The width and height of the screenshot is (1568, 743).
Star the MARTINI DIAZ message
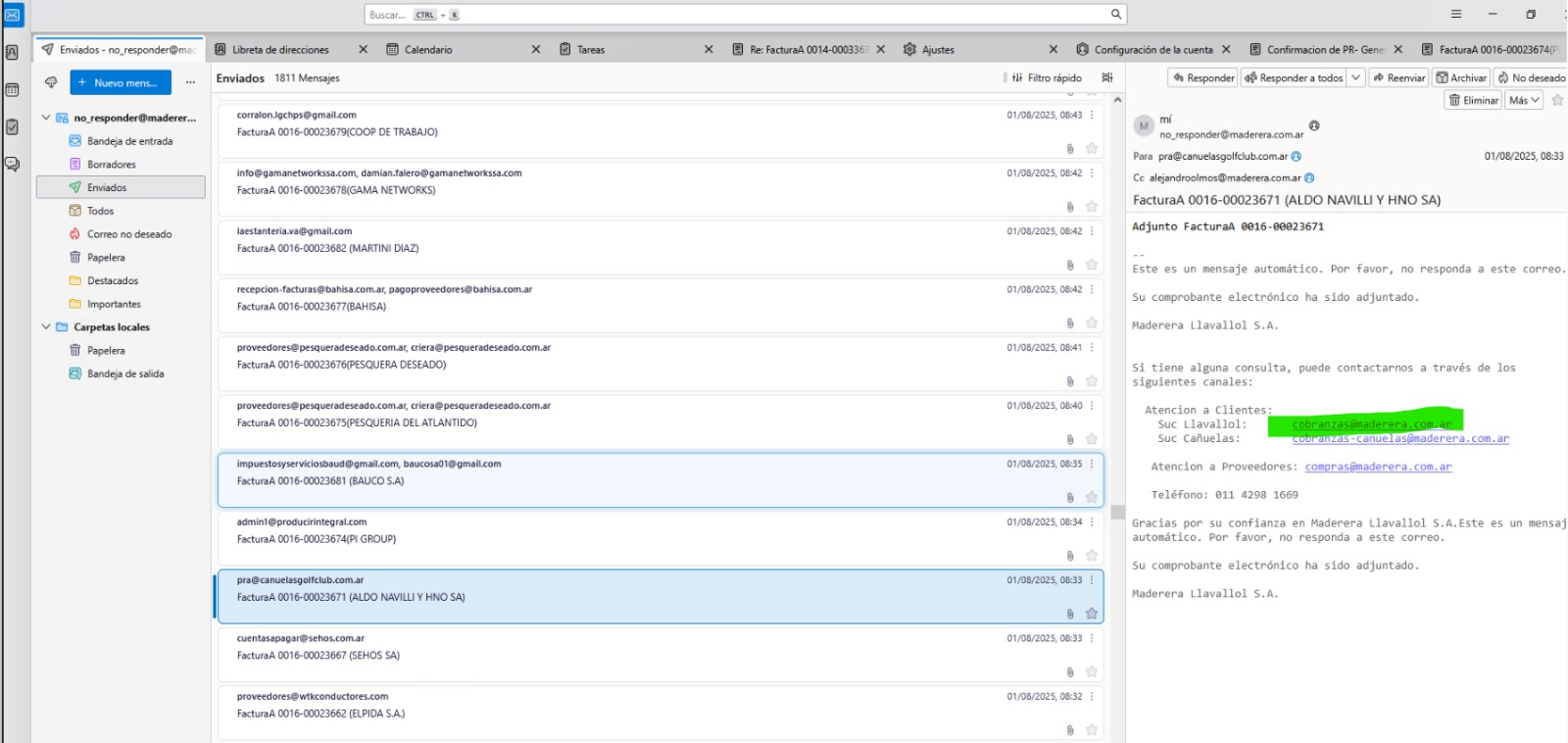(x=1092, y=265)
